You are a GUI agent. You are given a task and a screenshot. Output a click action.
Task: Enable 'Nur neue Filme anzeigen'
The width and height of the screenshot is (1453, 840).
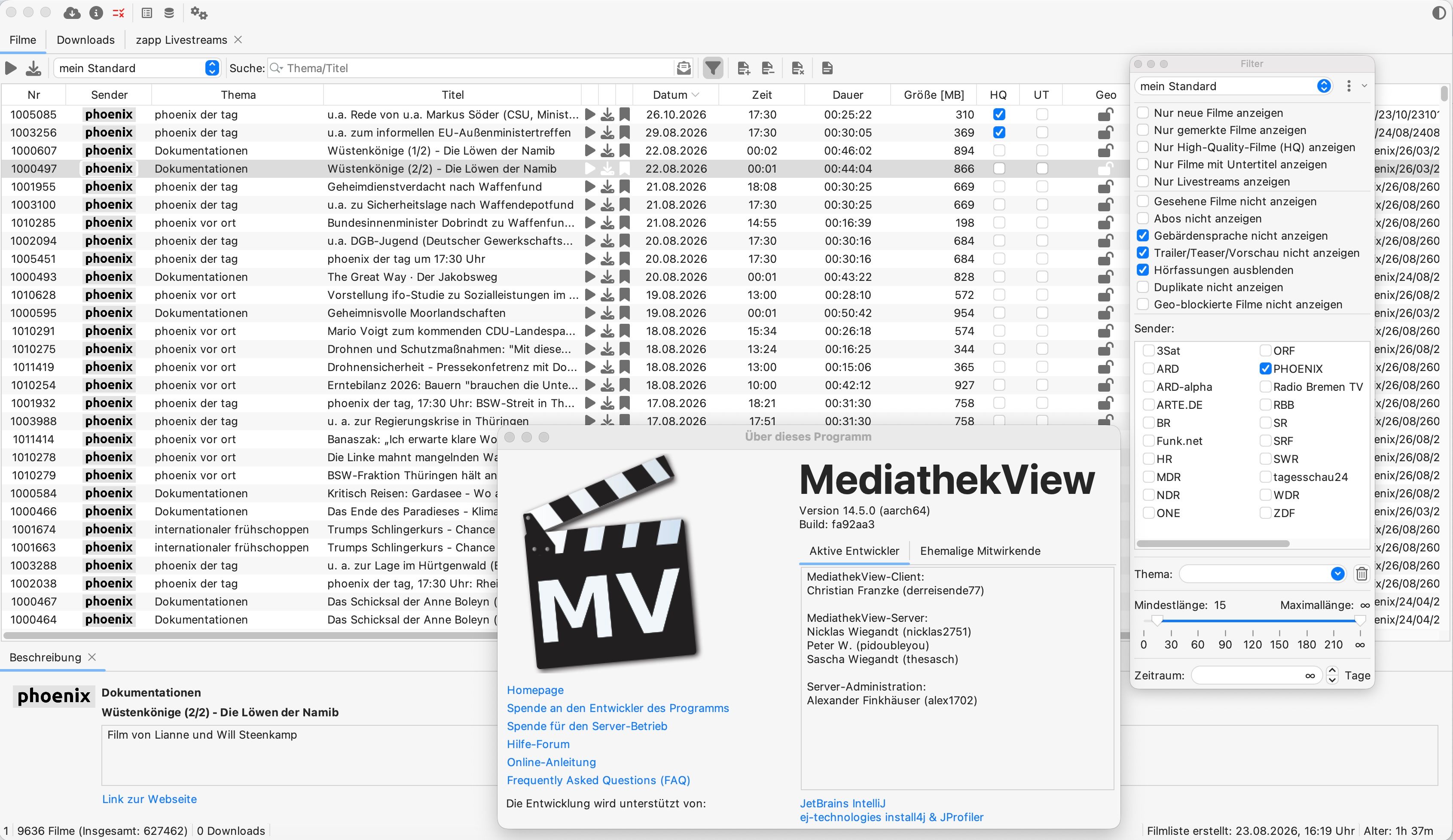[1143, 113]
